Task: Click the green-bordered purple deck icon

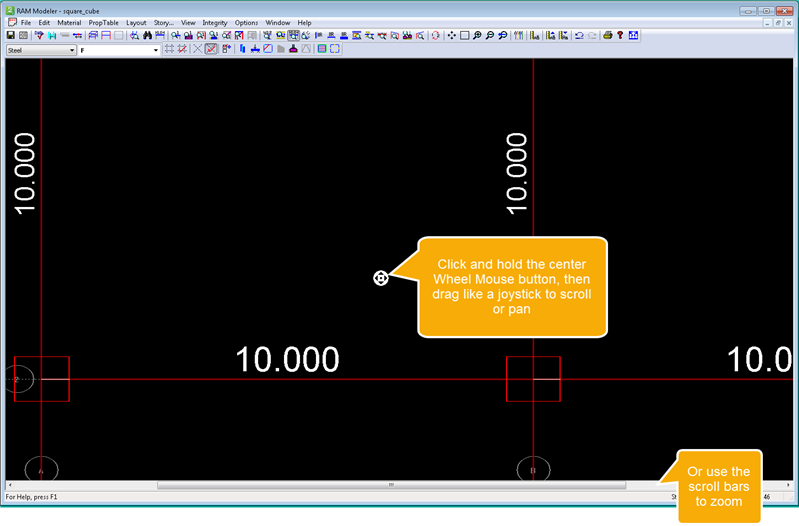Action: coord(322,49)
